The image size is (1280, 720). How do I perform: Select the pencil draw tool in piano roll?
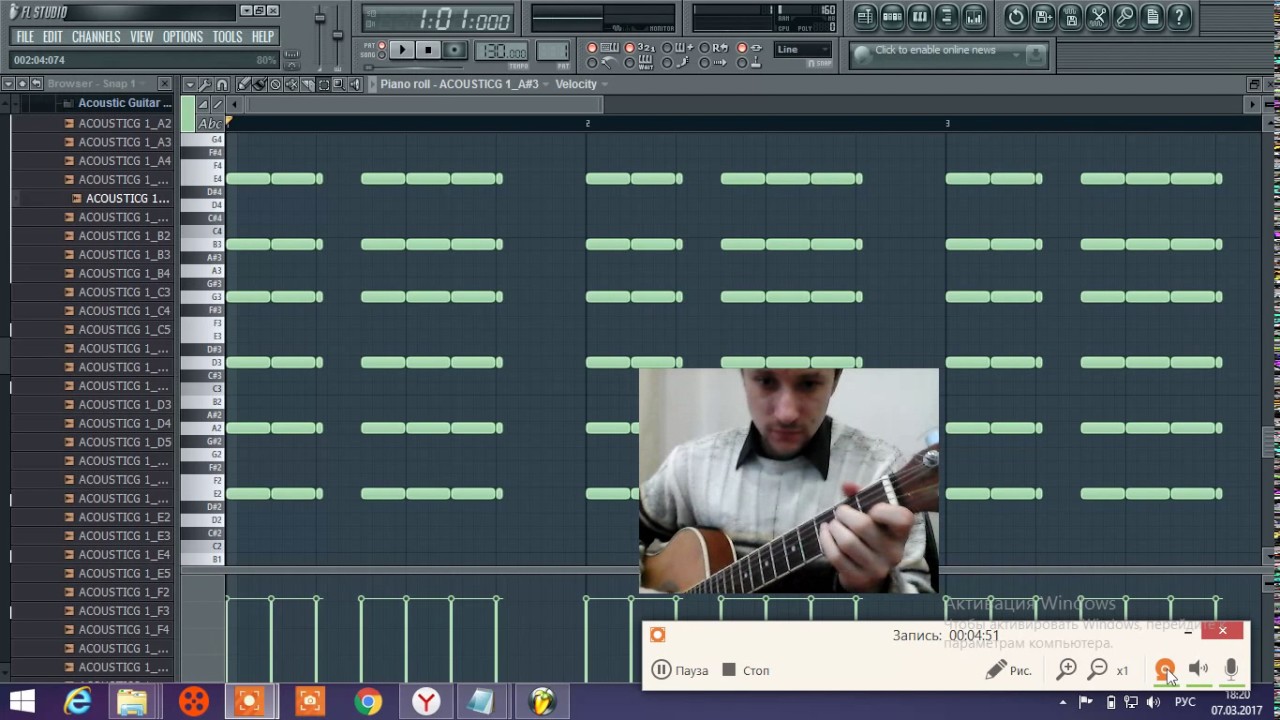pyautogui.click(x=244, y=84)
